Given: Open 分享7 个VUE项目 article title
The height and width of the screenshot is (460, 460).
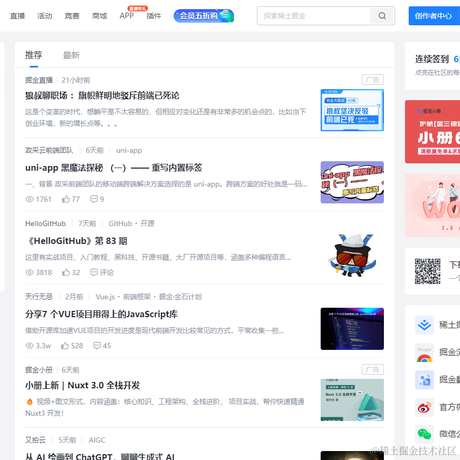Looking at the screenshot, I should point(101,314).
